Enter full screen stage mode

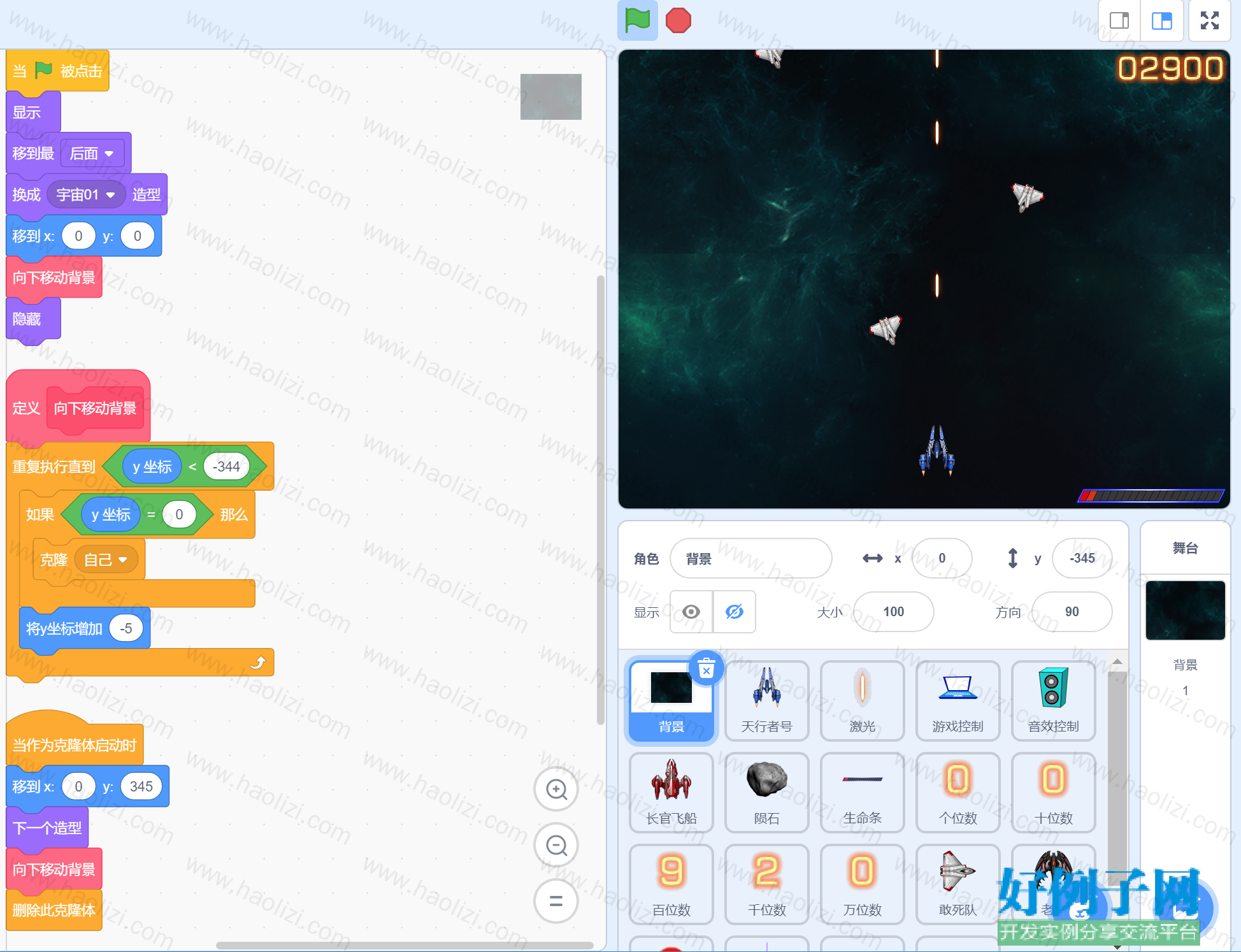1210,21
